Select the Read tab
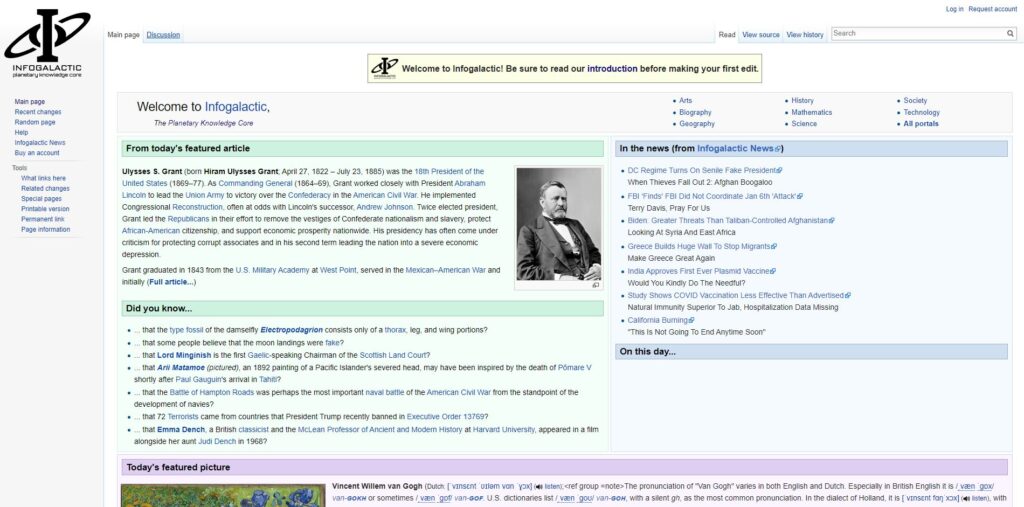 click(727, 35)
